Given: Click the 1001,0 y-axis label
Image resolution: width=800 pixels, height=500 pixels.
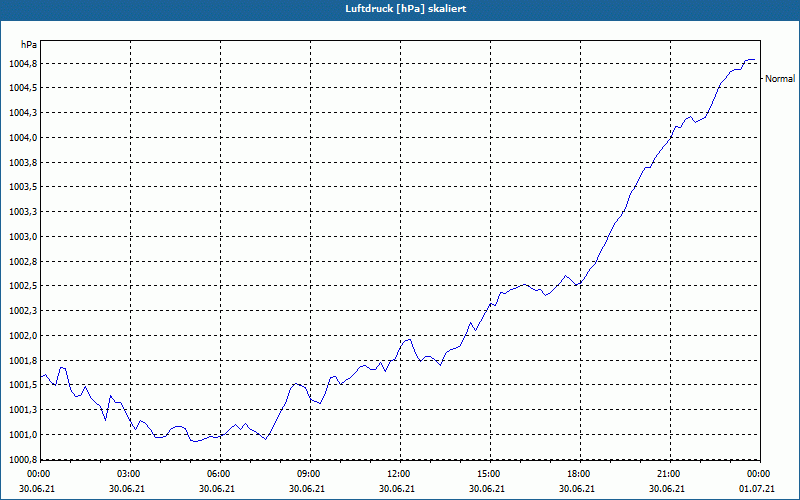Looking at the screenshot, I should 23,435.
